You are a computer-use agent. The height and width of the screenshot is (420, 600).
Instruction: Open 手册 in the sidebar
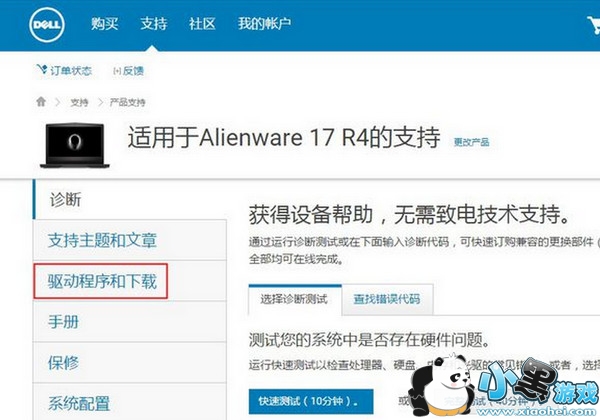coord(130,322)
